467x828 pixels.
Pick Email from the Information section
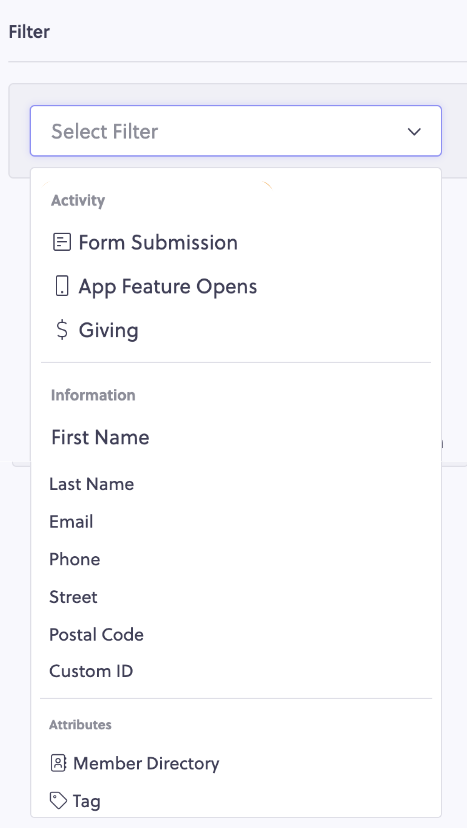236,521
